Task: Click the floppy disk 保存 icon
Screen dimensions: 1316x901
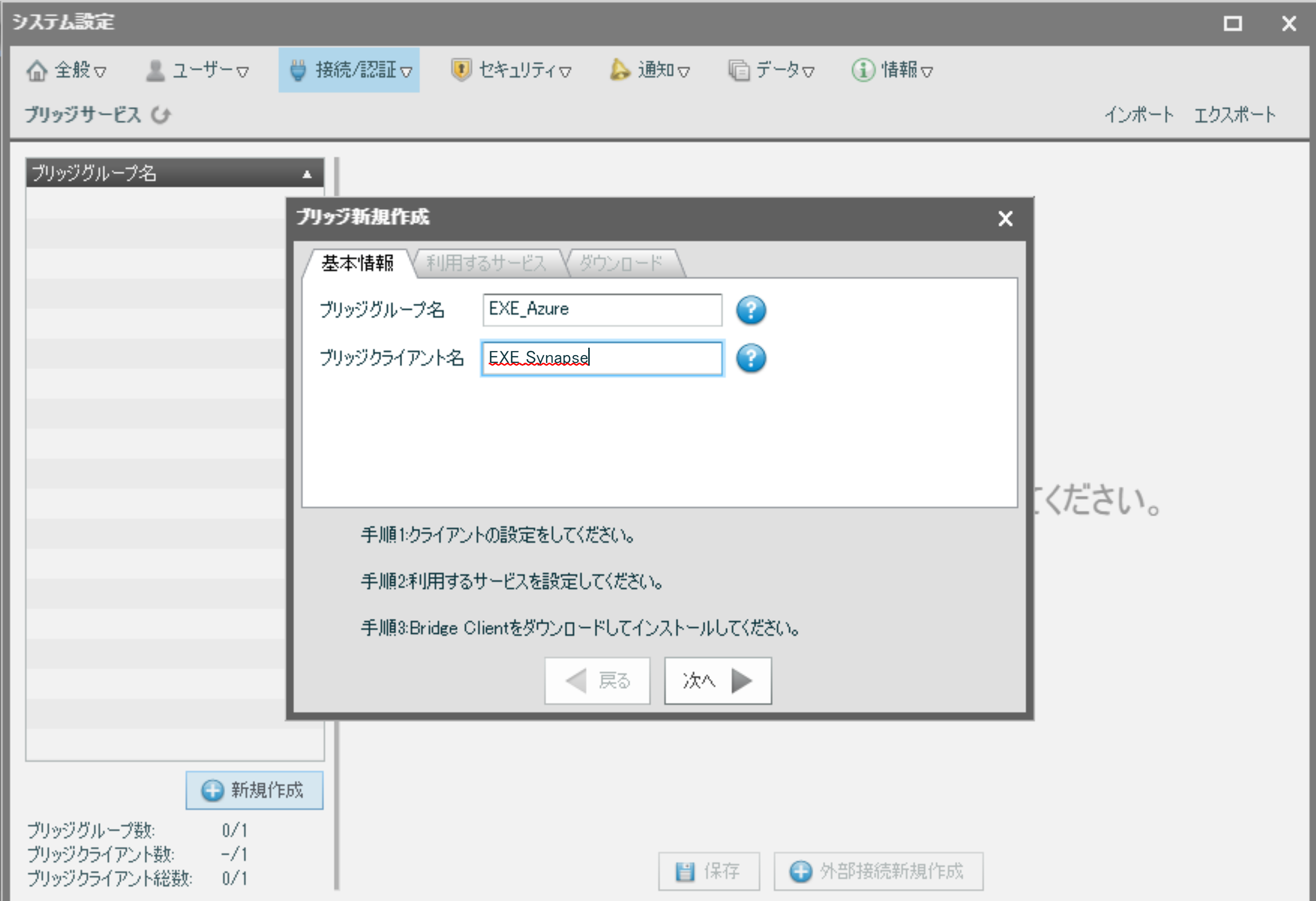Action: [x=685, y=871]
